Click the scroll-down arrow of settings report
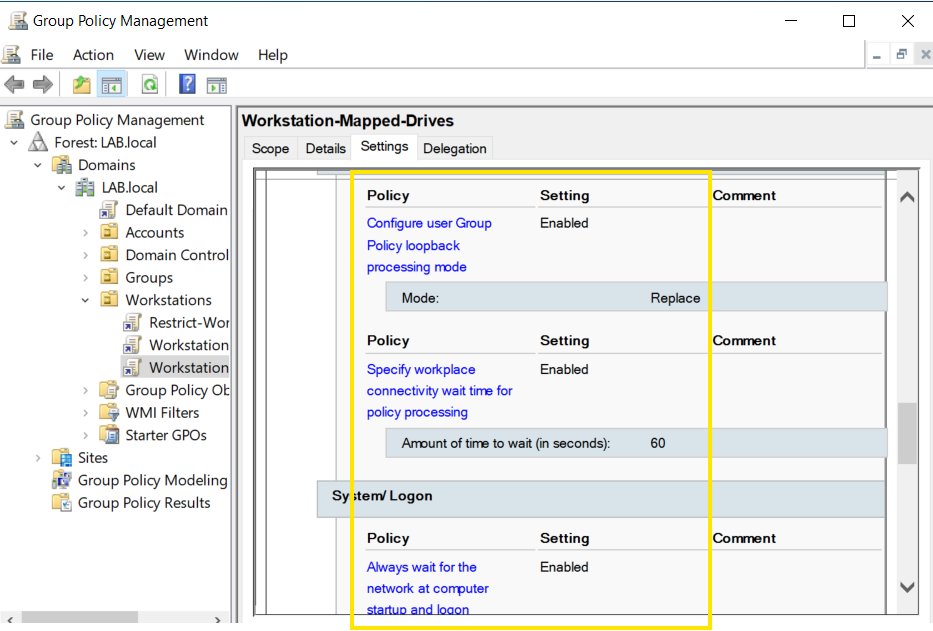Screen dimensions: 933x631 [907, 588]
